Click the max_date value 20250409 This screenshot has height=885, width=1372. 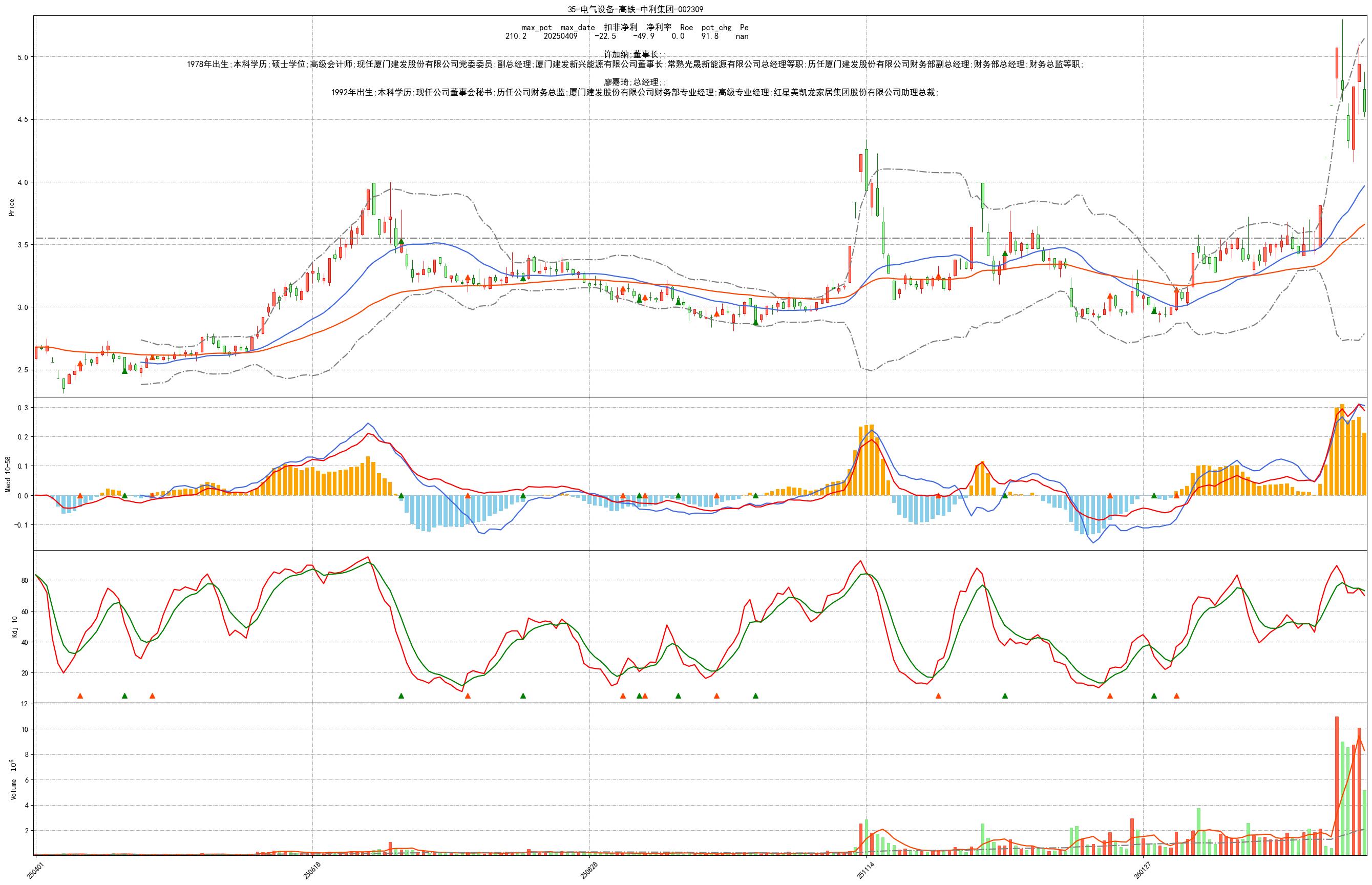pos(560,36)
